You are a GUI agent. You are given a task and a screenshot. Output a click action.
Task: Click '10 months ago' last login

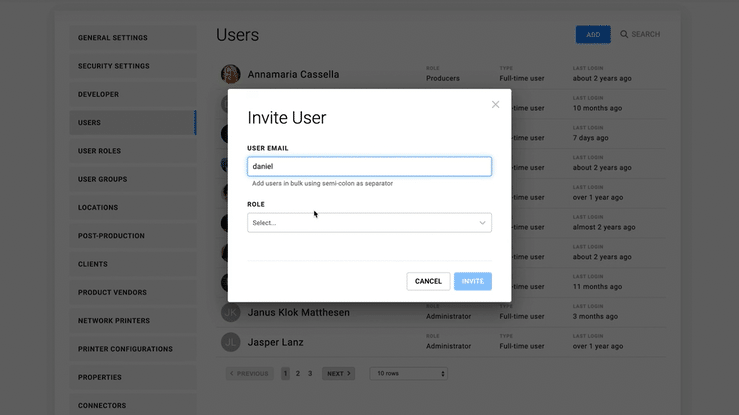pyautogui.click(x=597, y=108)
